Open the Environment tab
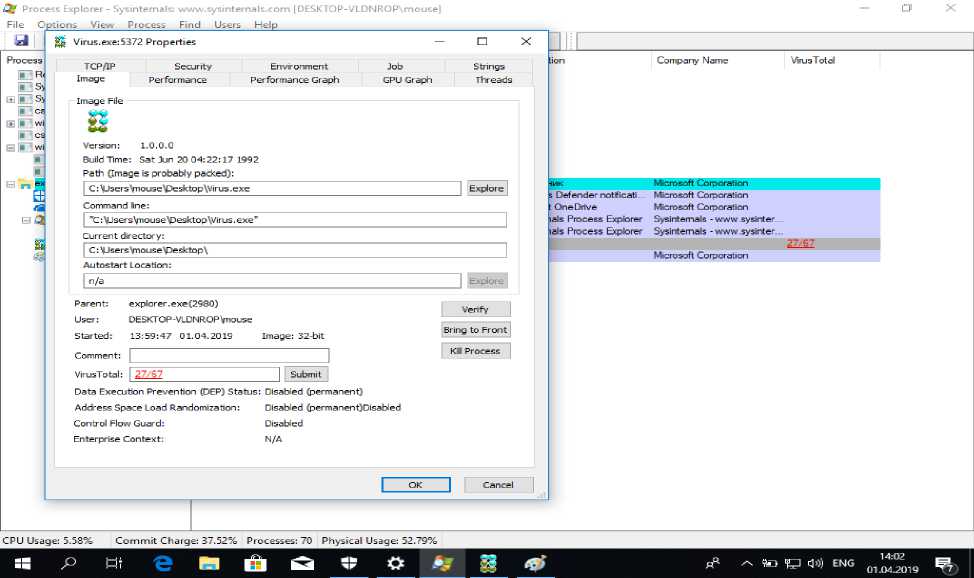The image size is (974, 578). [299, 66]
